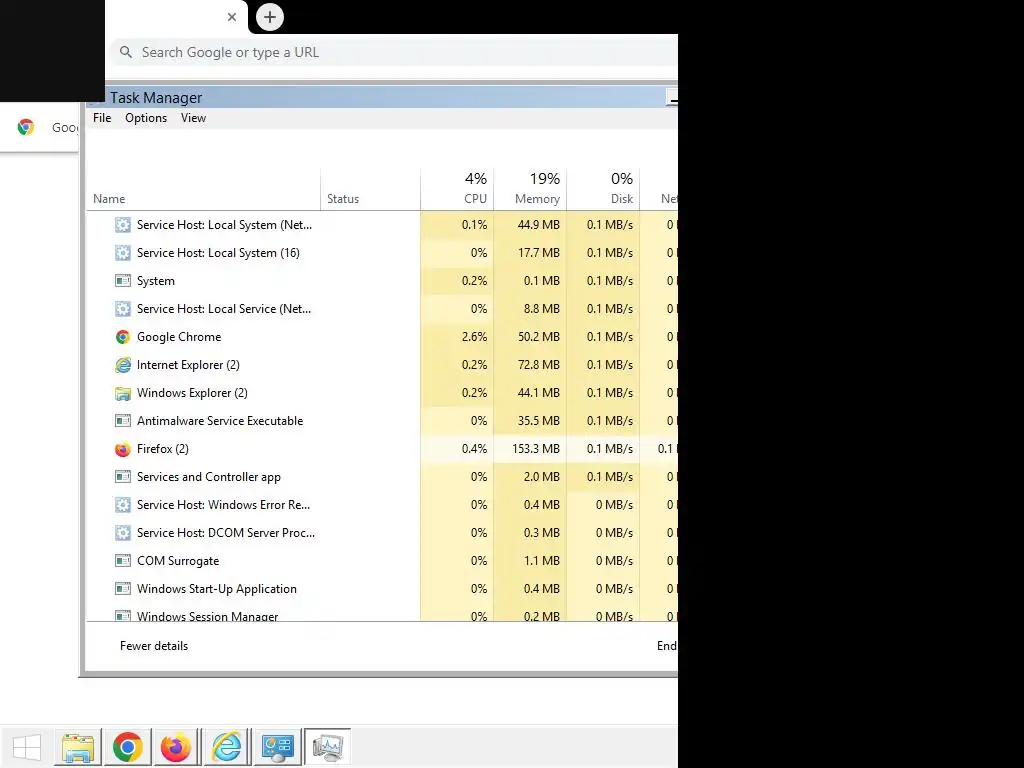
Task: Click the COM Surrogate process icon
Action: tap(123, 561)
